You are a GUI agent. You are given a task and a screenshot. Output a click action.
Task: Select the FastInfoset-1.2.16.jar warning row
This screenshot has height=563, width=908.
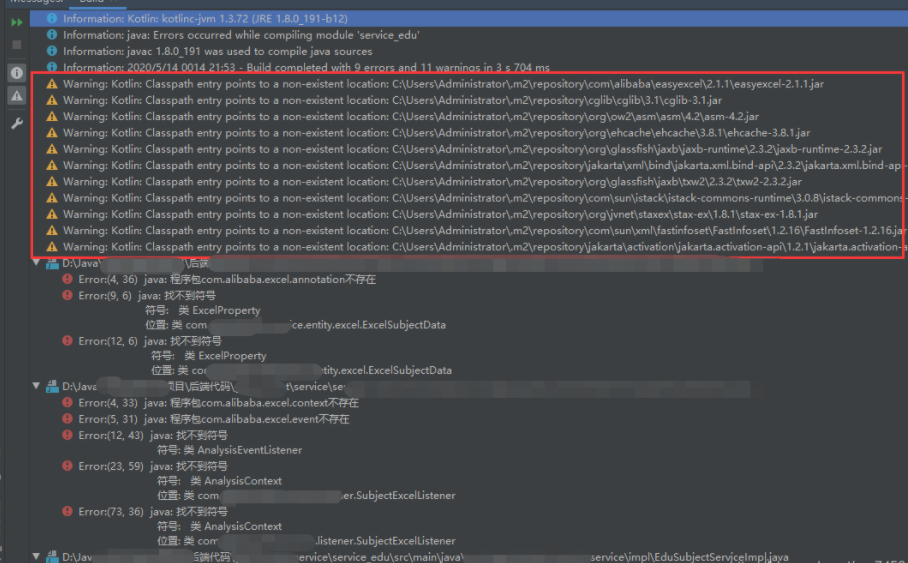468,231
